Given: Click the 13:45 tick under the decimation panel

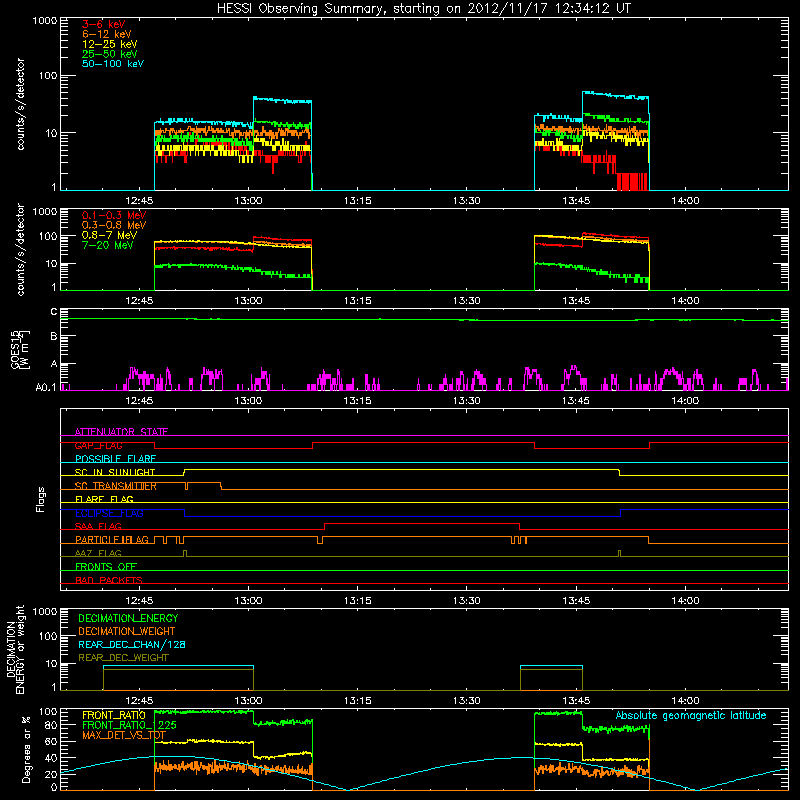Looking at the screenshot, I should [x=576, y=701].
